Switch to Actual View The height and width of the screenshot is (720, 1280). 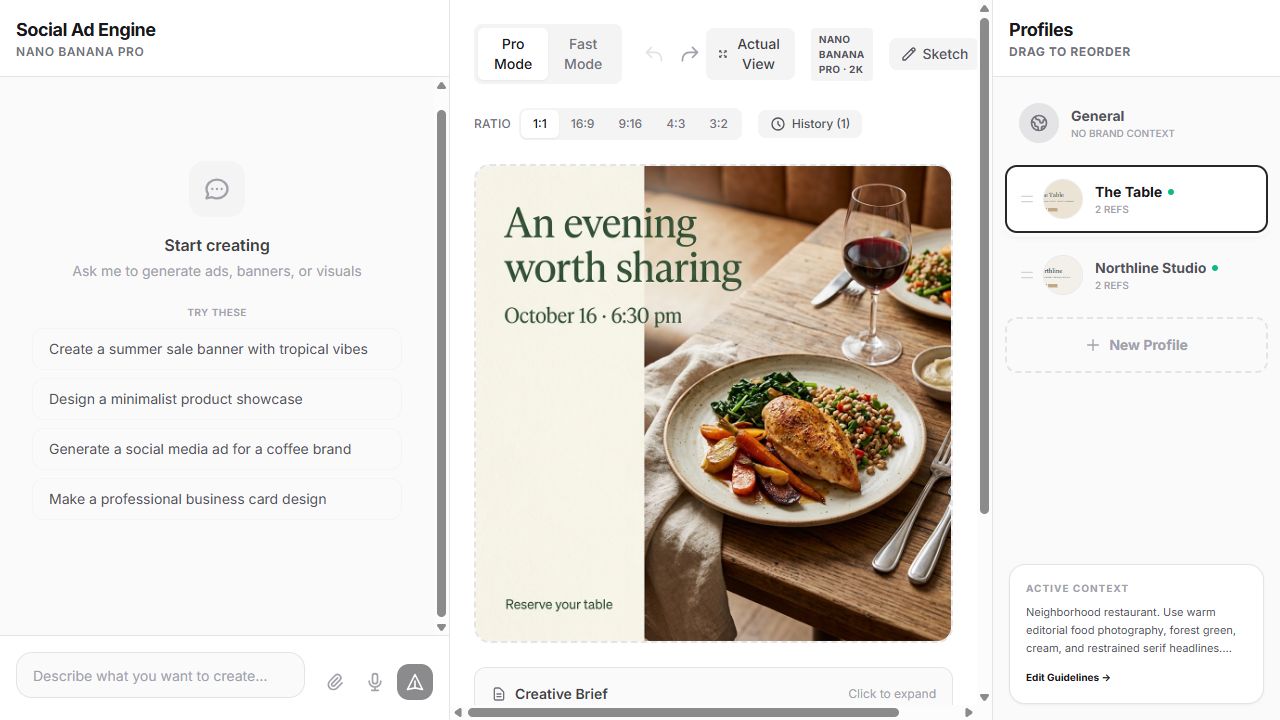coord(750,54)
